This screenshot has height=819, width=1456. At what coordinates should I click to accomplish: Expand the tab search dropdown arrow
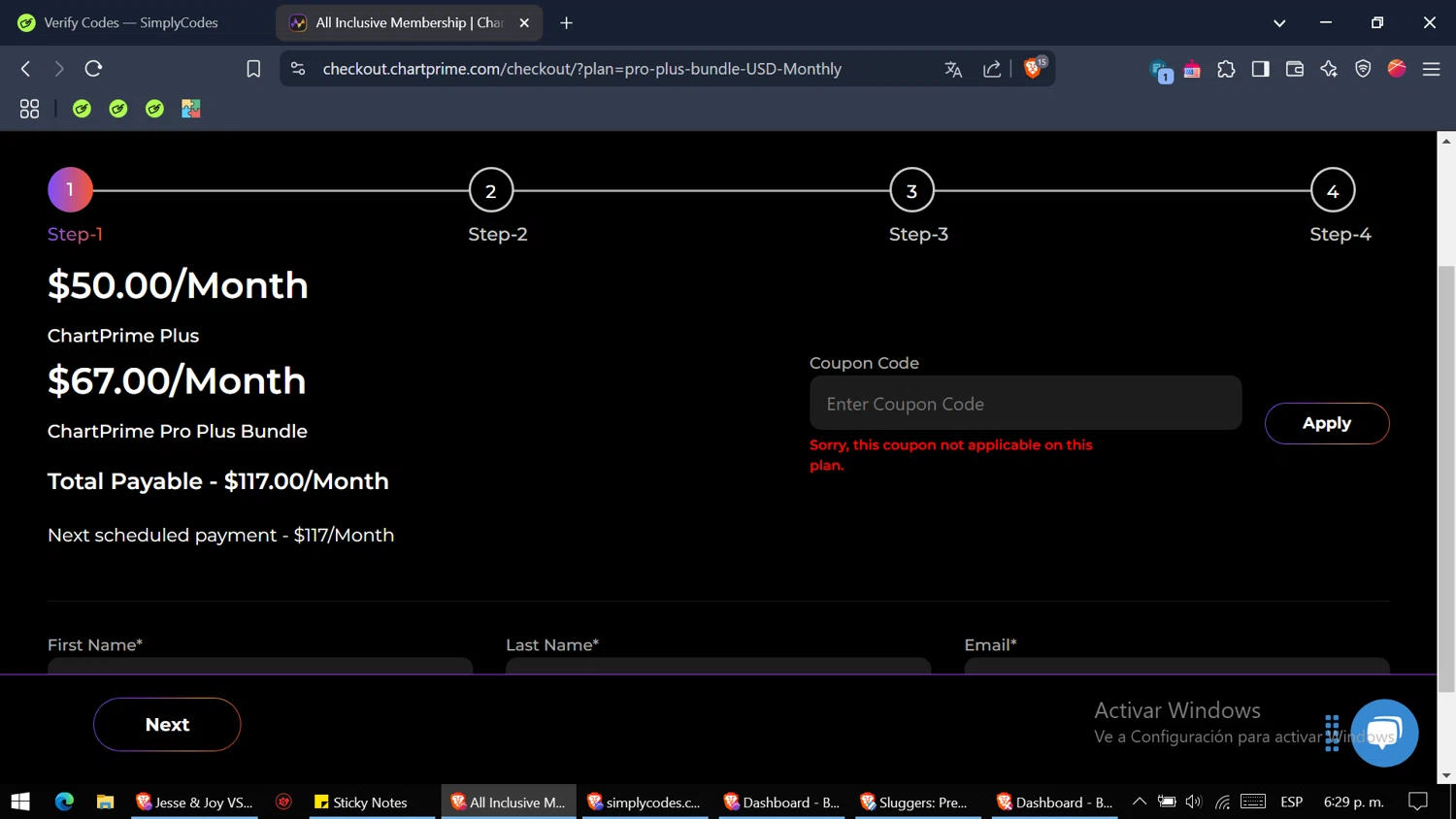1279,22
